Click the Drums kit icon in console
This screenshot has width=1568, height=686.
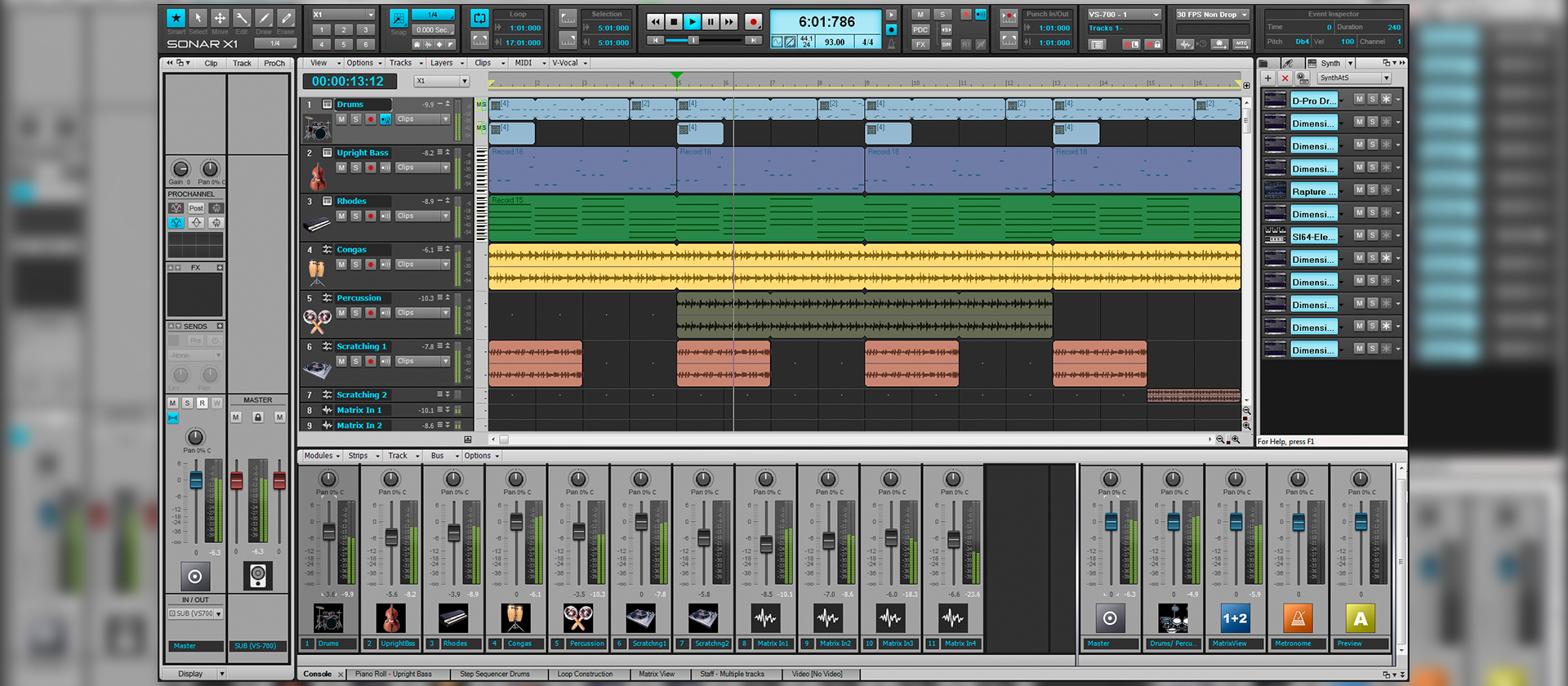point(328,618)
